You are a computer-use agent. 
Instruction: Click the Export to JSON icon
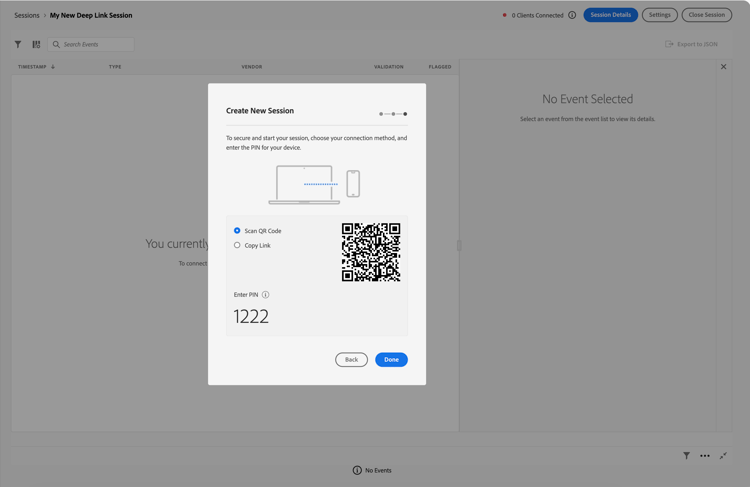click(669, 44)
